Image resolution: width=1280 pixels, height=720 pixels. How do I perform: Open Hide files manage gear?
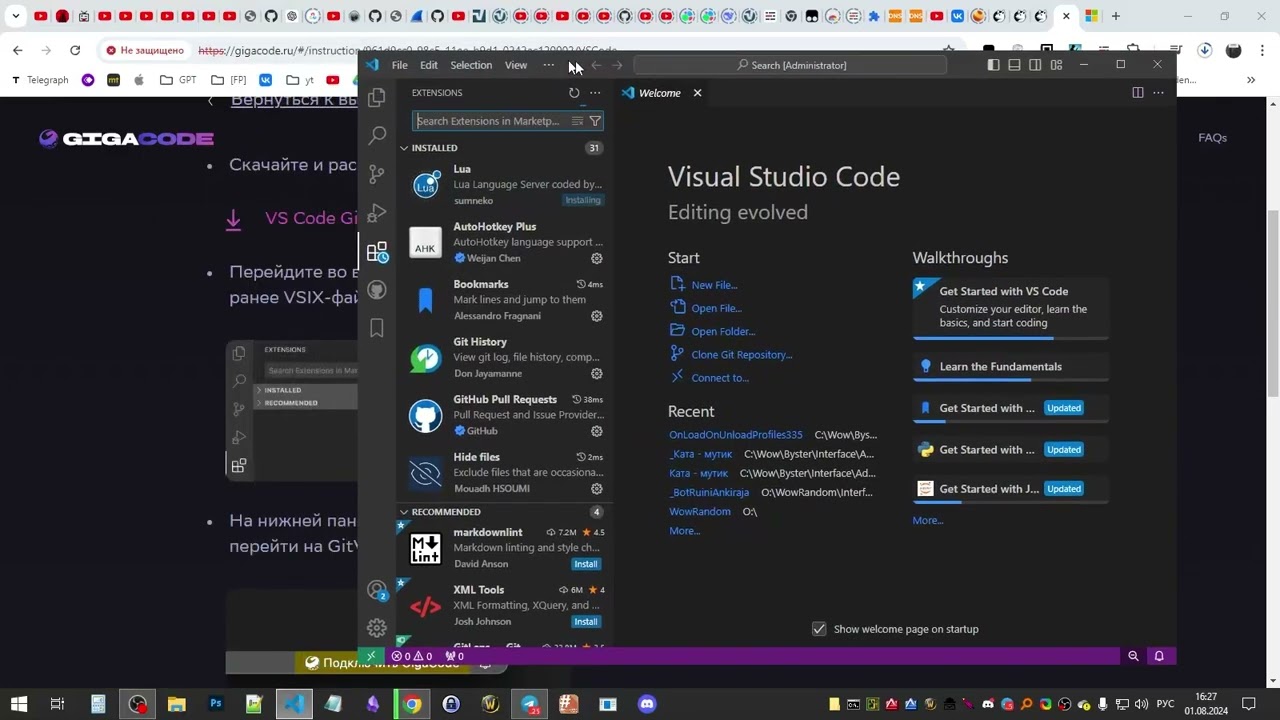pyautogui.click(x=596, y=489)
